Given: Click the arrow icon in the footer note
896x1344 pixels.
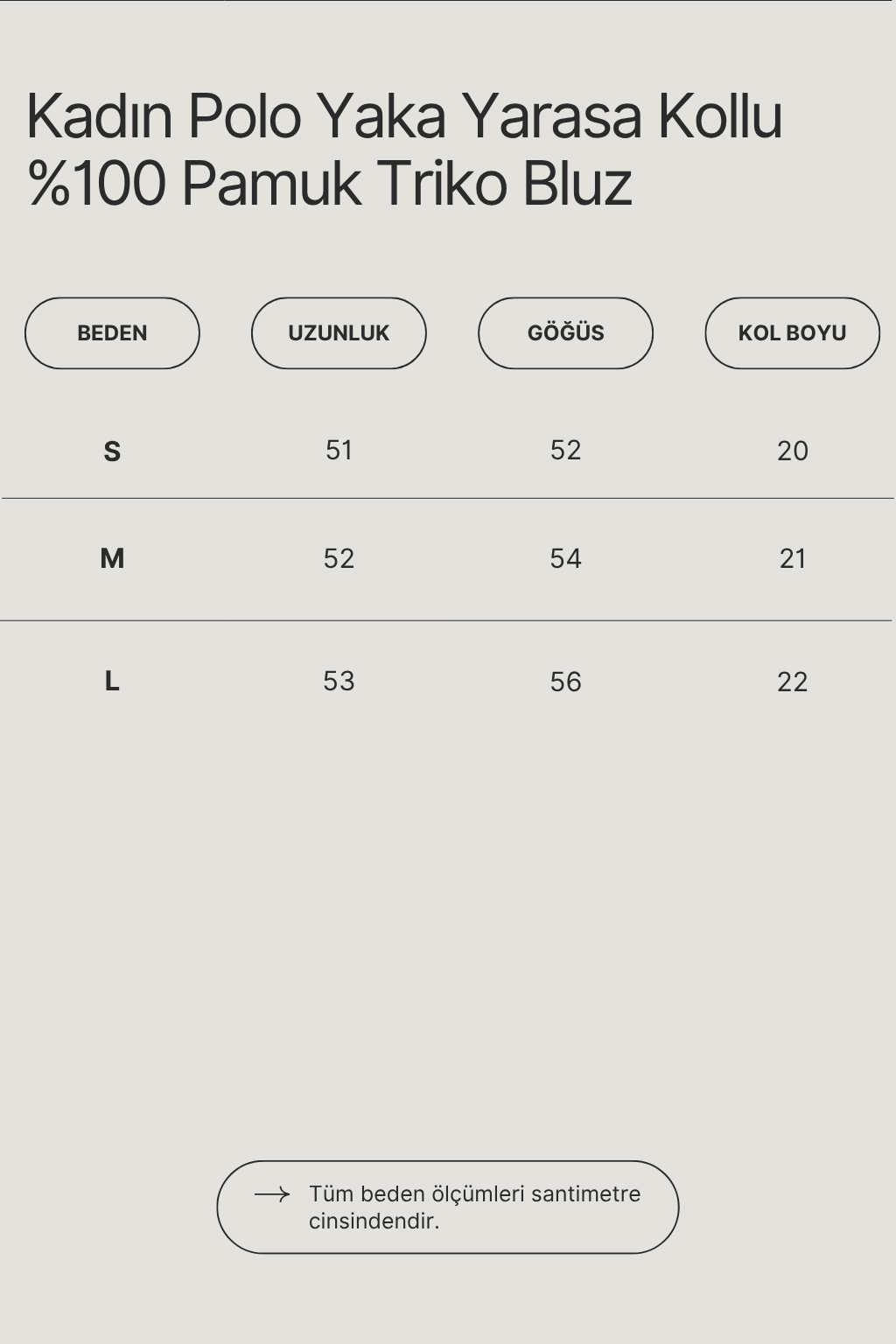Looking at the screenshot, I should tap(272, 1194).
